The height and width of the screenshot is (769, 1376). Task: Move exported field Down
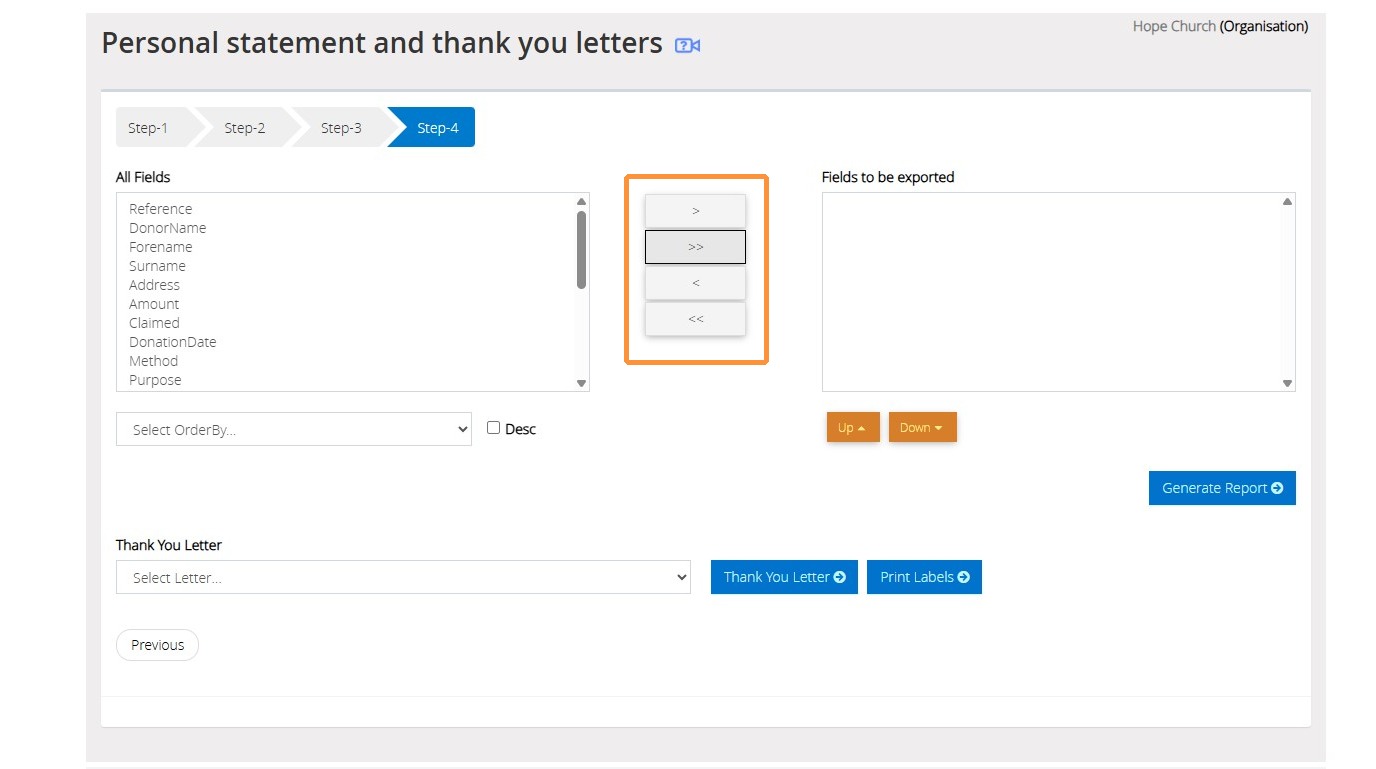(922, 427)
